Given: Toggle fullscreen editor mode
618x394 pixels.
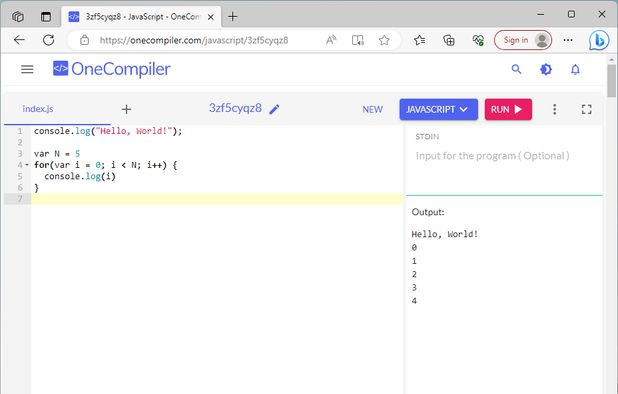Looking at the screenshot, I should click(586, 109).
